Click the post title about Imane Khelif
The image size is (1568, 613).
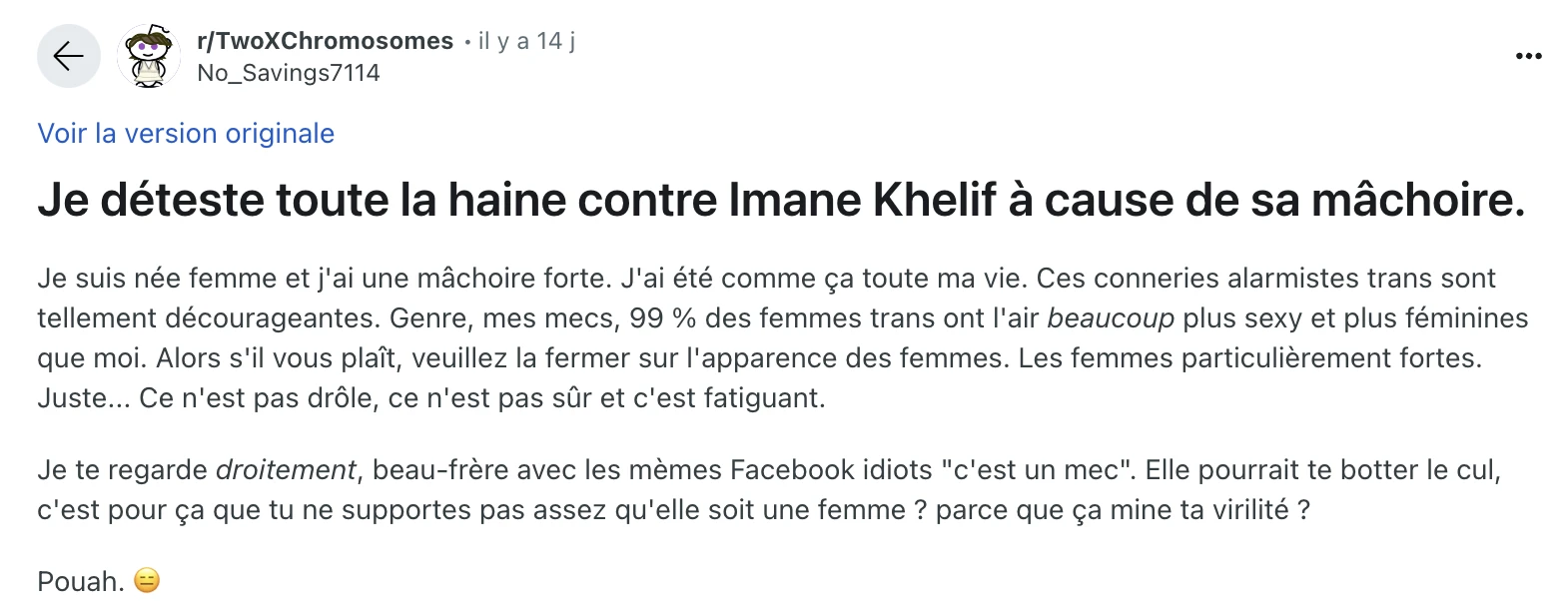[x=781, y=200]
